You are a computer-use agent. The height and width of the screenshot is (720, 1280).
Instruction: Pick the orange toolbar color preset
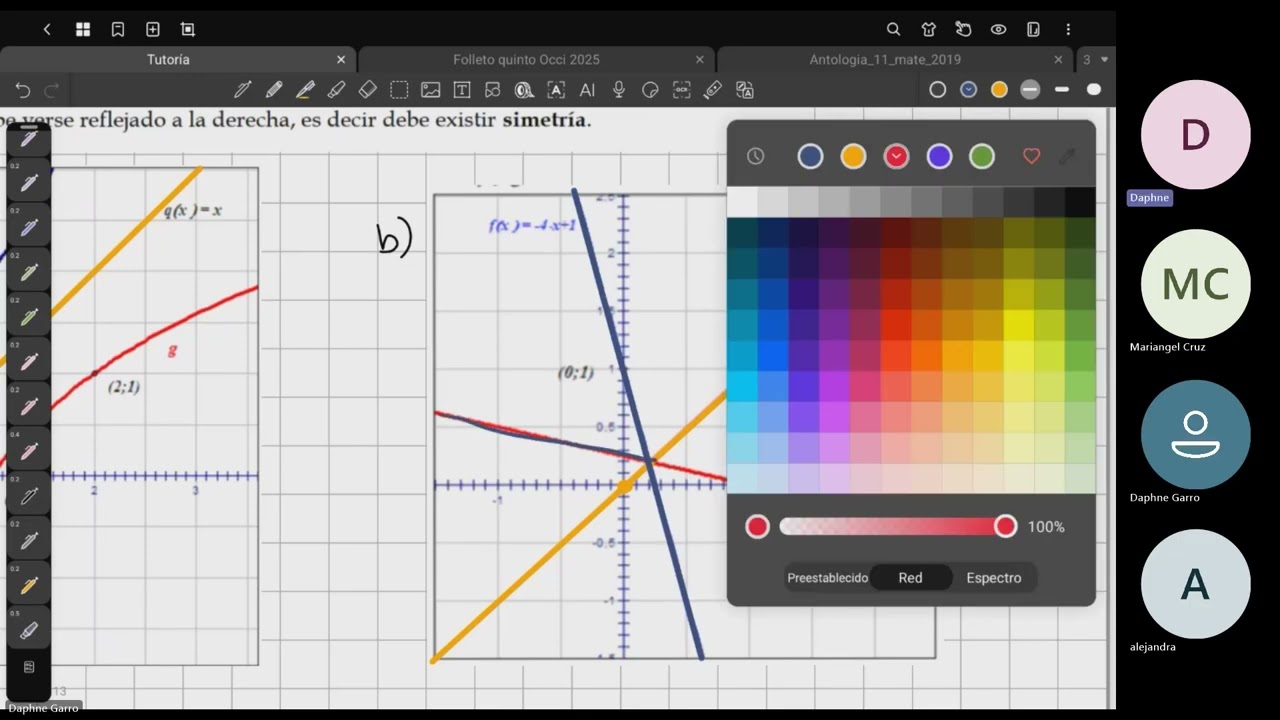click(999, 90)
